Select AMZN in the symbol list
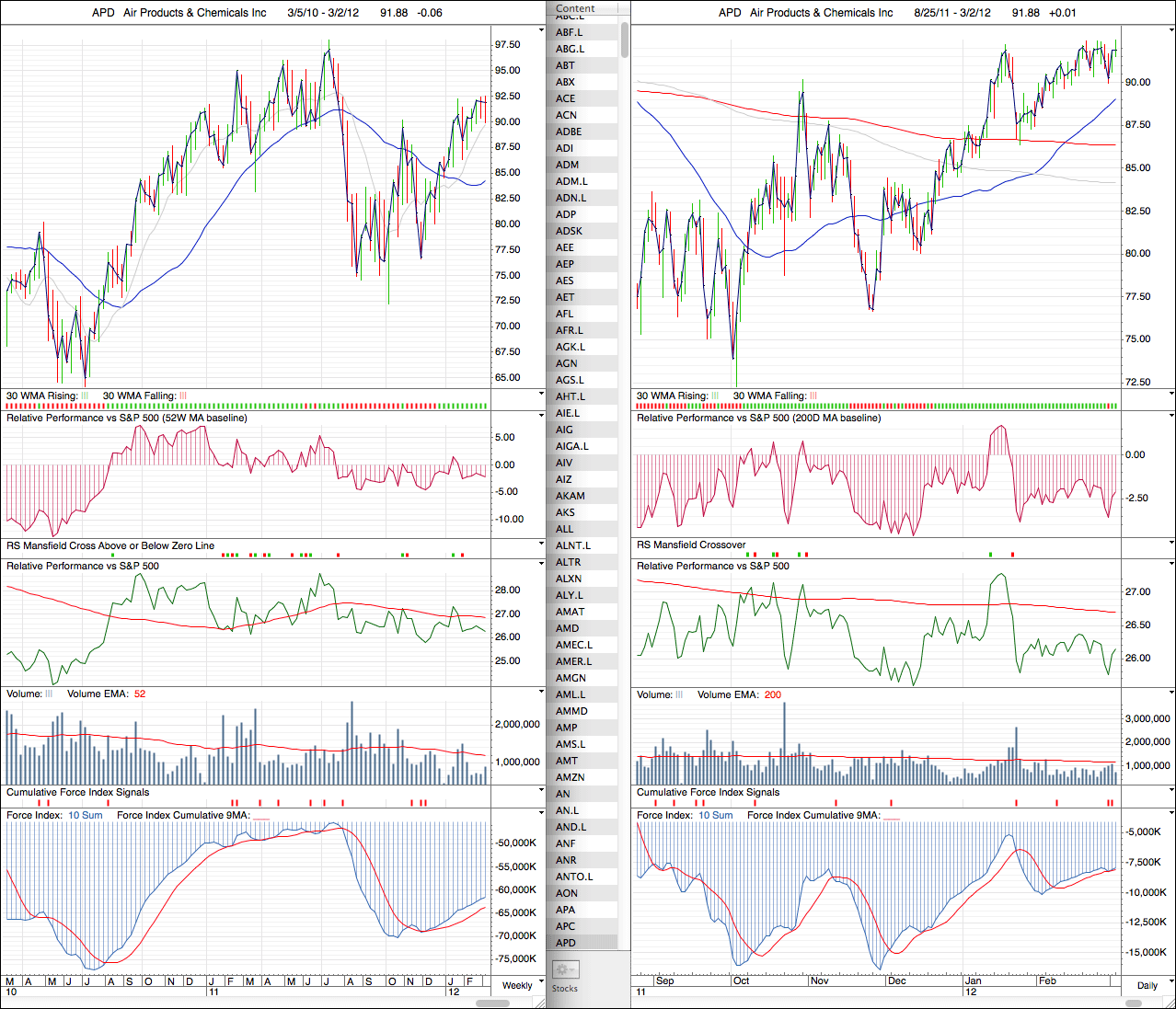Image resolution: width=1176 pixels, height=1009 pixels. click(x=571, y=777)
